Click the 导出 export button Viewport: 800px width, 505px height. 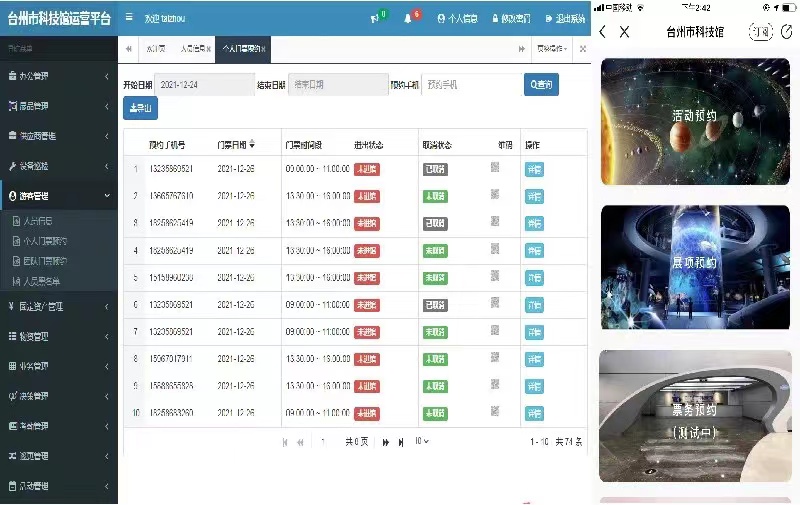point(140,108)
